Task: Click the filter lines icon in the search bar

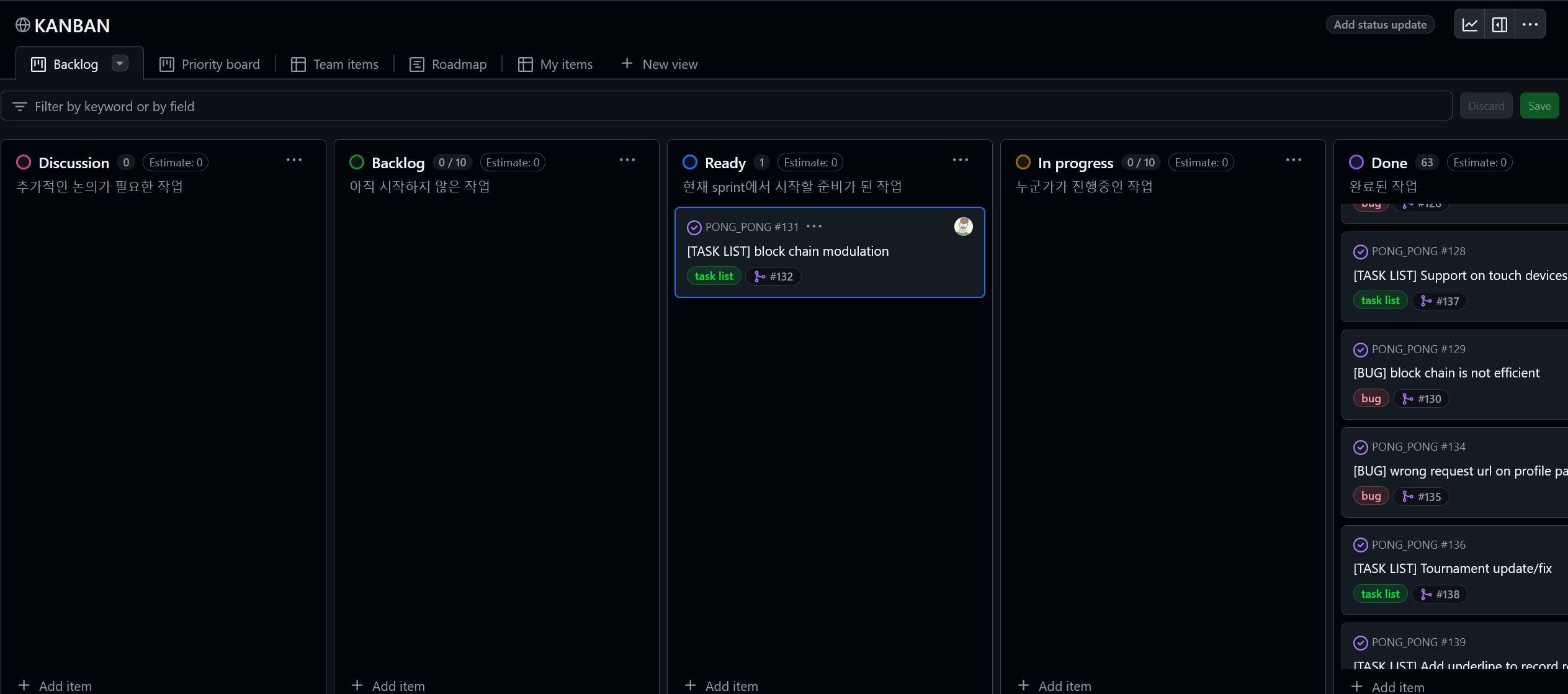Action: (x=20, y=107)
